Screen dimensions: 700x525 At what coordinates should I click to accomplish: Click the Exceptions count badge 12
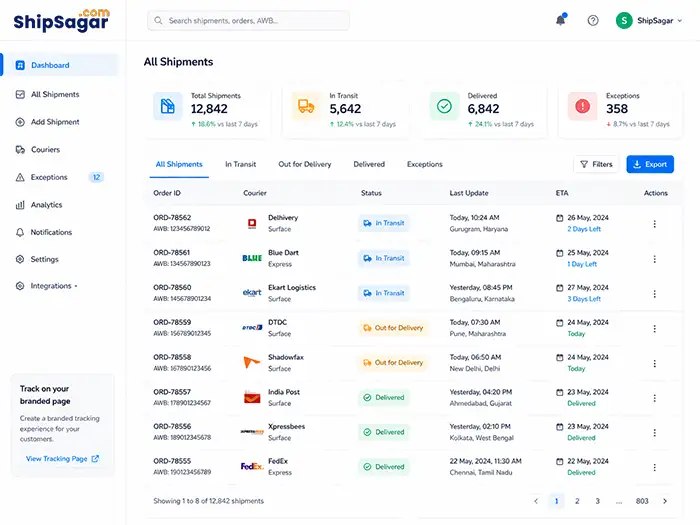(96, 177)
